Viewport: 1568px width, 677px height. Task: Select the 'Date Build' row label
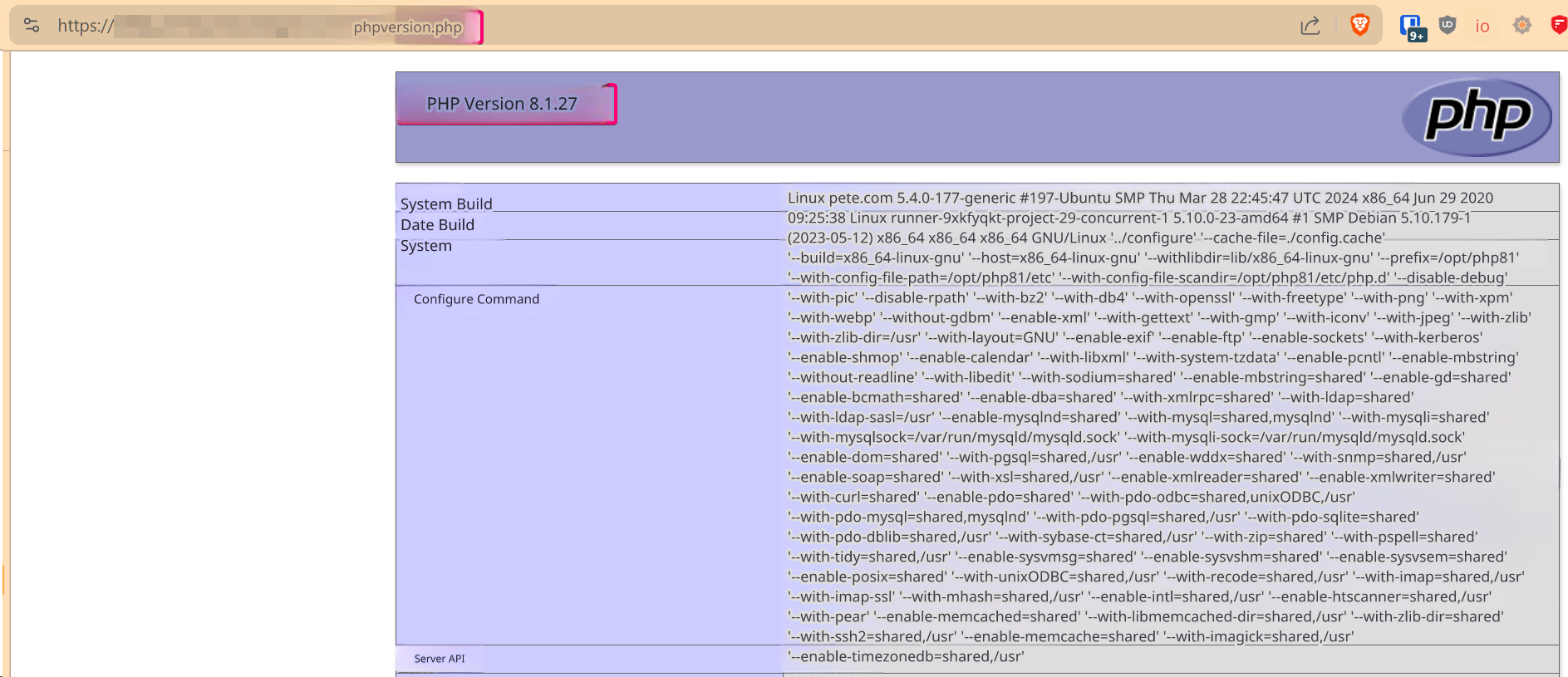tap(437, 225)
